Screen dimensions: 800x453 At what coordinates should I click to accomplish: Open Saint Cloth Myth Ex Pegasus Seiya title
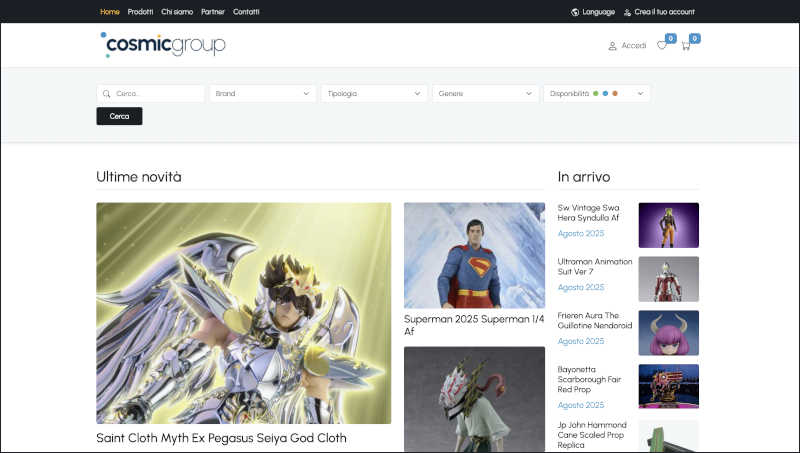[x=221, y=438]
